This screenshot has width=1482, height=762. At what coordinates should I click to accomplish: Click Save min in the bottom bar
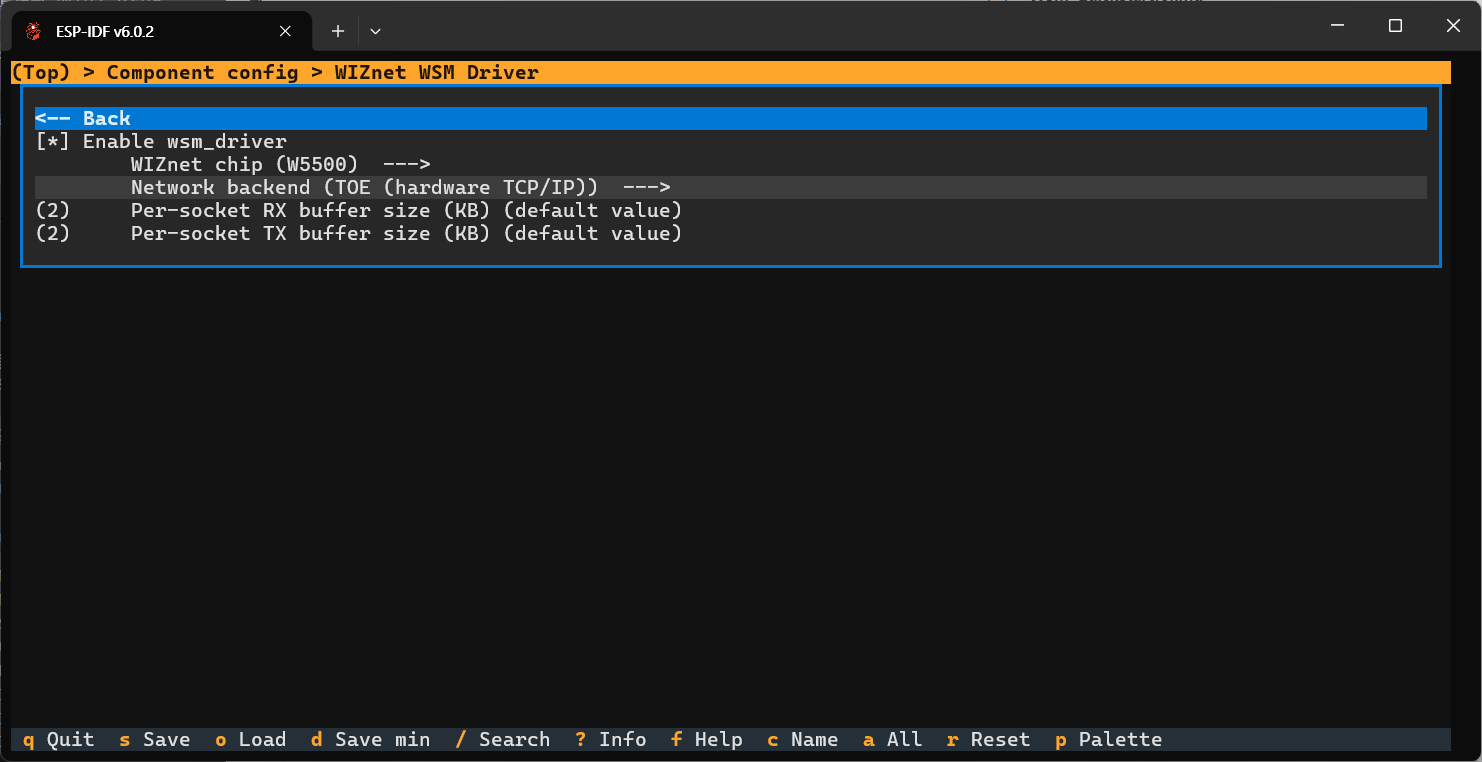[371, 740]
